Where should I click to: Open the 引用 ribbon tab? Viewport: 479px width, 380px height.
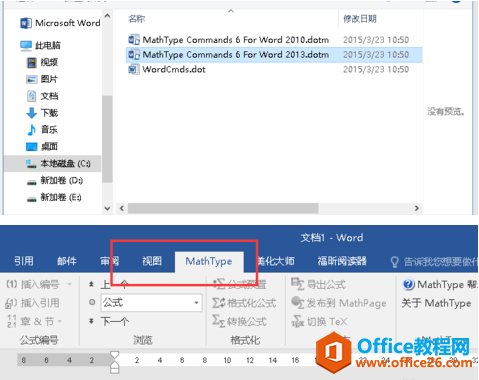tap(24, 261)
